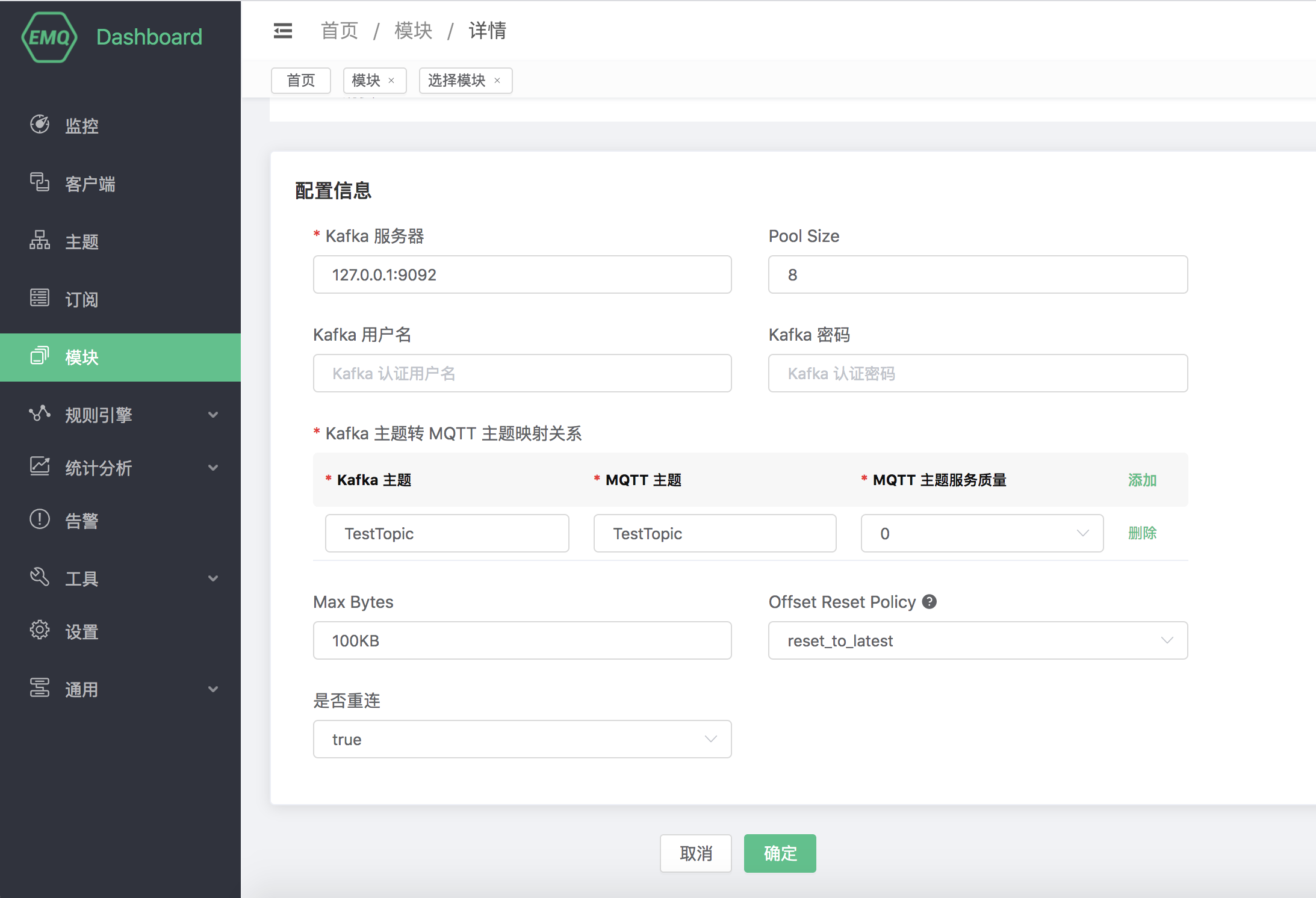The height and width of the screenshot is (898, 1316).
Task: Click the Offset Reset Policy help icon
Action: tap(930, 602)
